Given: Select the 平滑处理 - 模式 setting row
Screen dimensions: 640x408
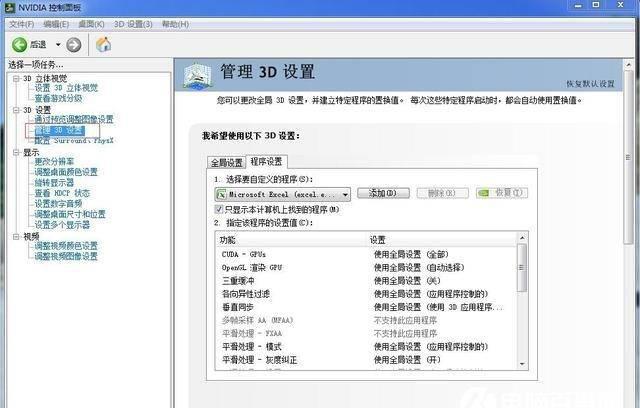Looking at the screenshot, I should [366, 347].
